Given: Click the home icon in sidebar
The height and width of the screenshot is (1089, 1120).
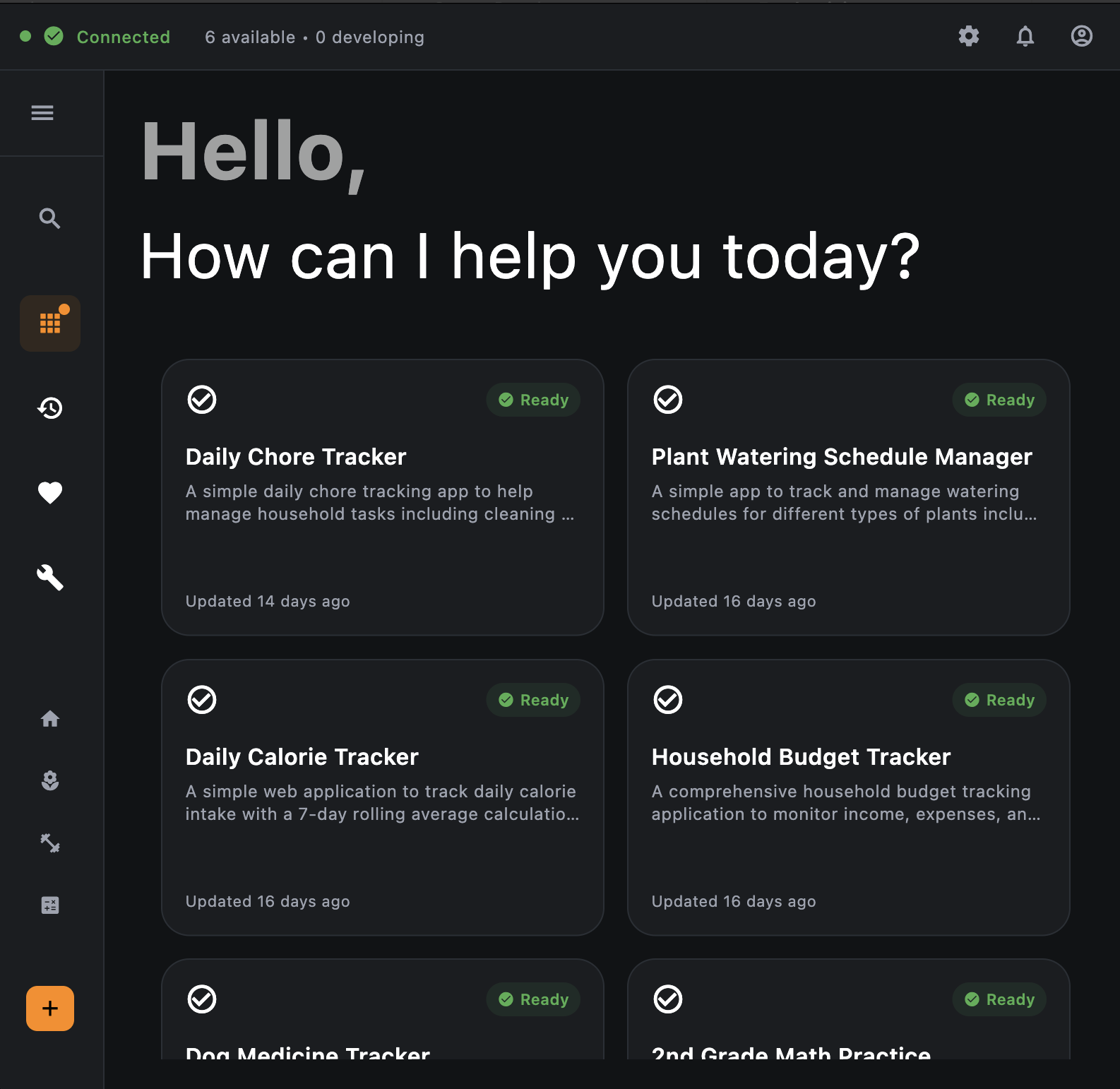Looking at the screenshot, I should tap(50, 719).
